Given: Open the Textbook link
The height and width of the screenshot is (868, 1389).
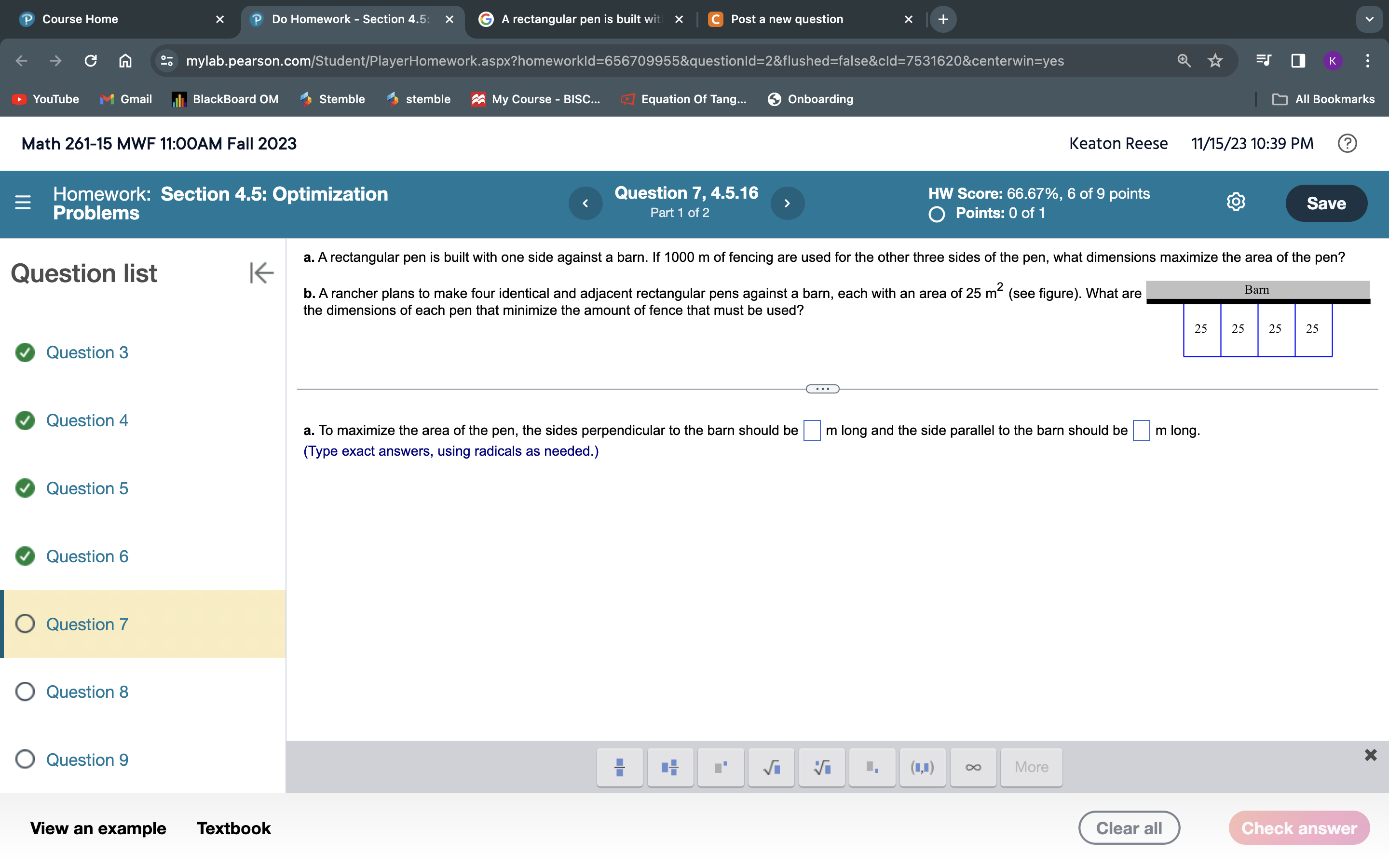Looking at the screenshot, I should 233,827.
